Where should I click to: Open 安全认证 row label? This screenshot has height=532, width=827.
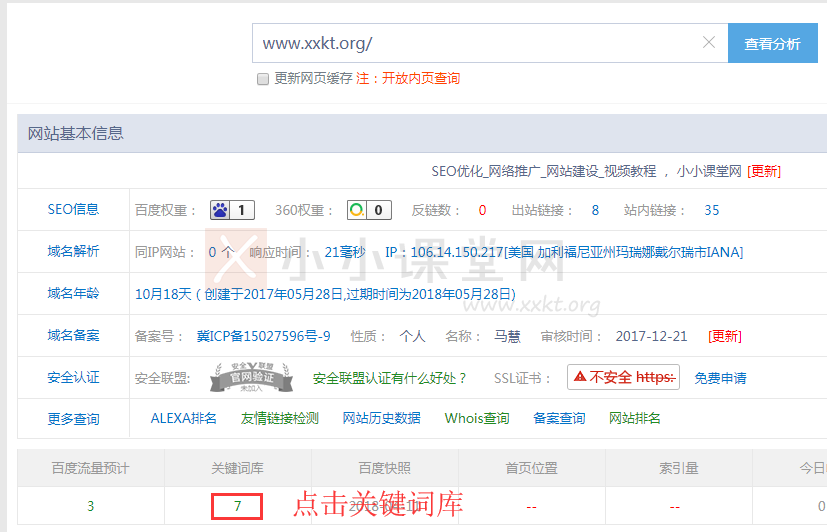73,378
